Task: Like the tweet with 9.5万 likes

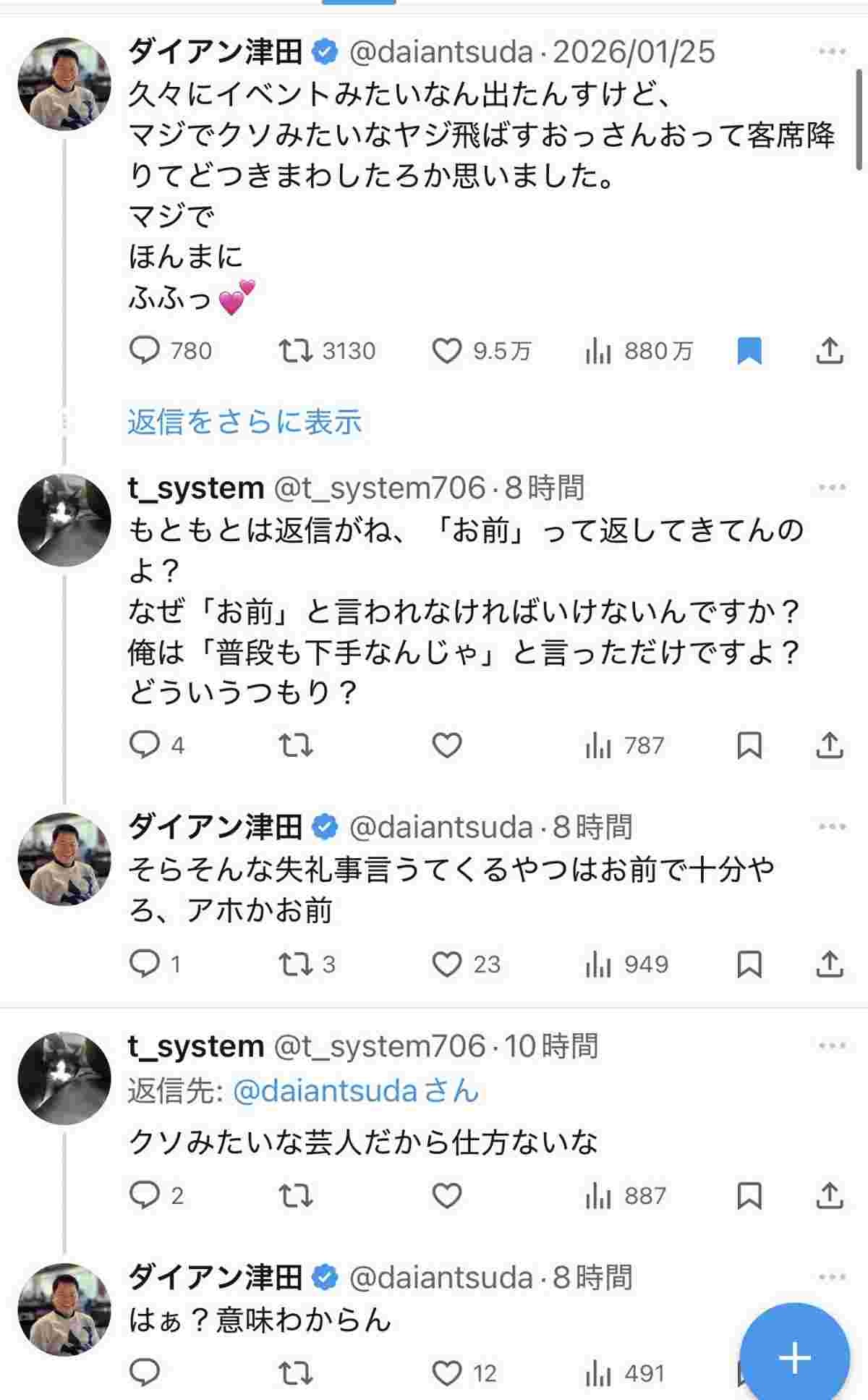Action: tap(447, 351)
